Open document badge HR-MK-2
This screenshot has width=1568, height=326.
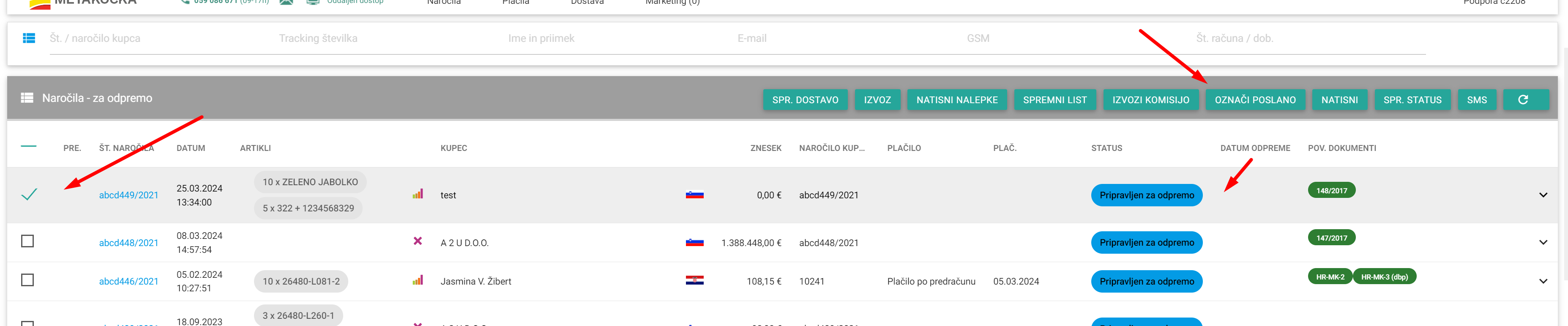[1330, 277]
